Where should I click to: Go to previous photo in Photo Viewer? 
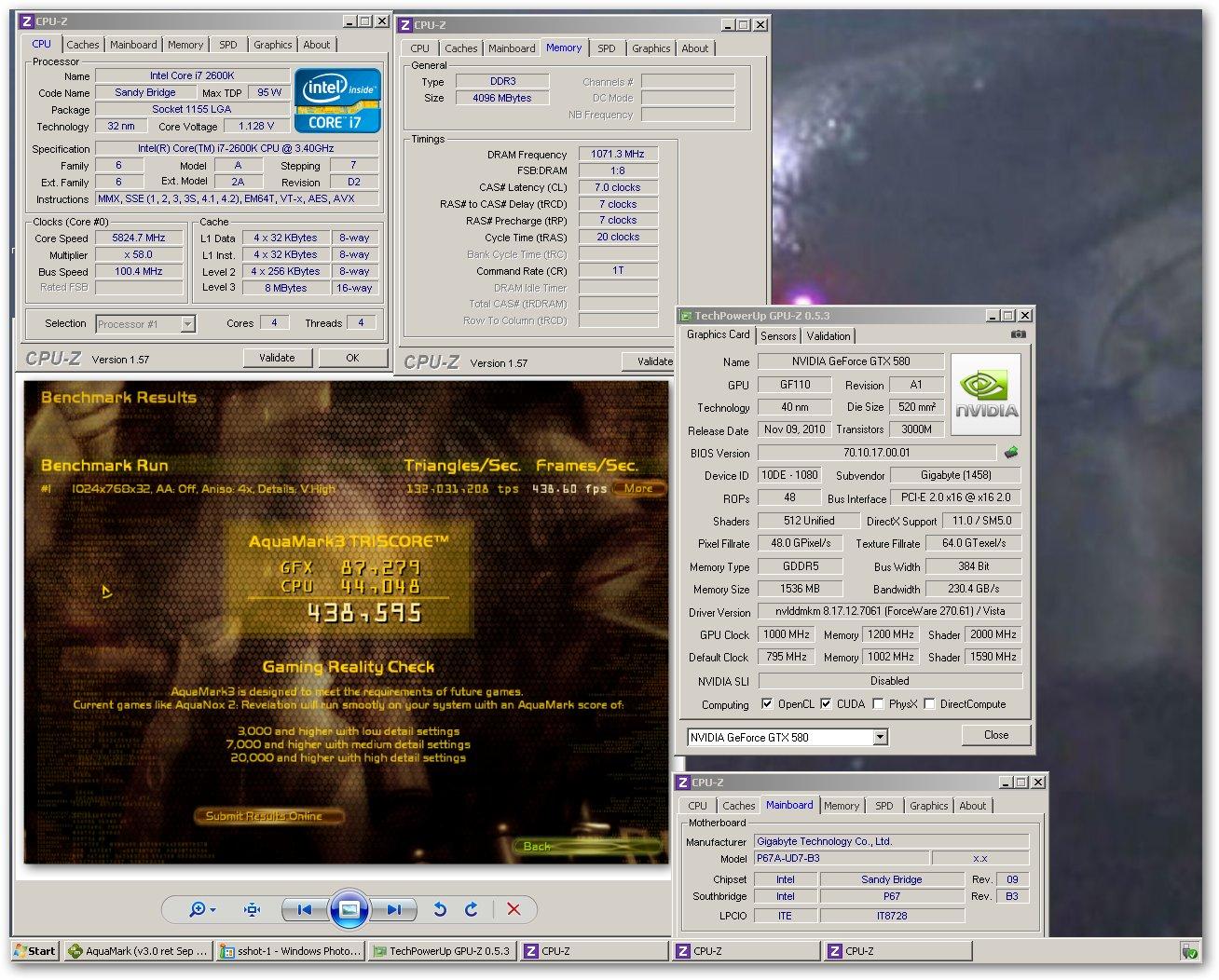(305, 909)
